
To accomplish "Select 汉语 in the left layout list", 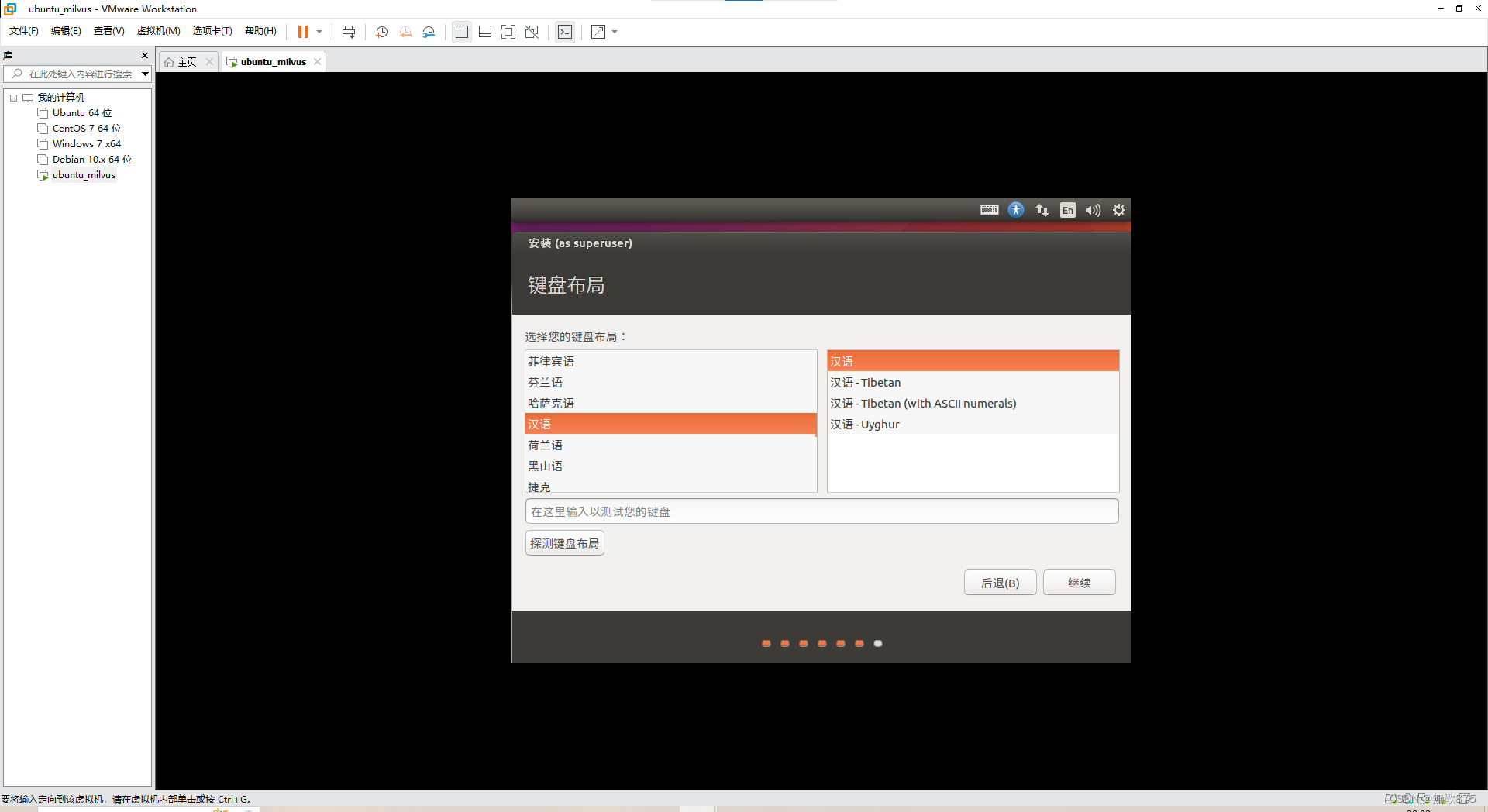I will point(670,424).
